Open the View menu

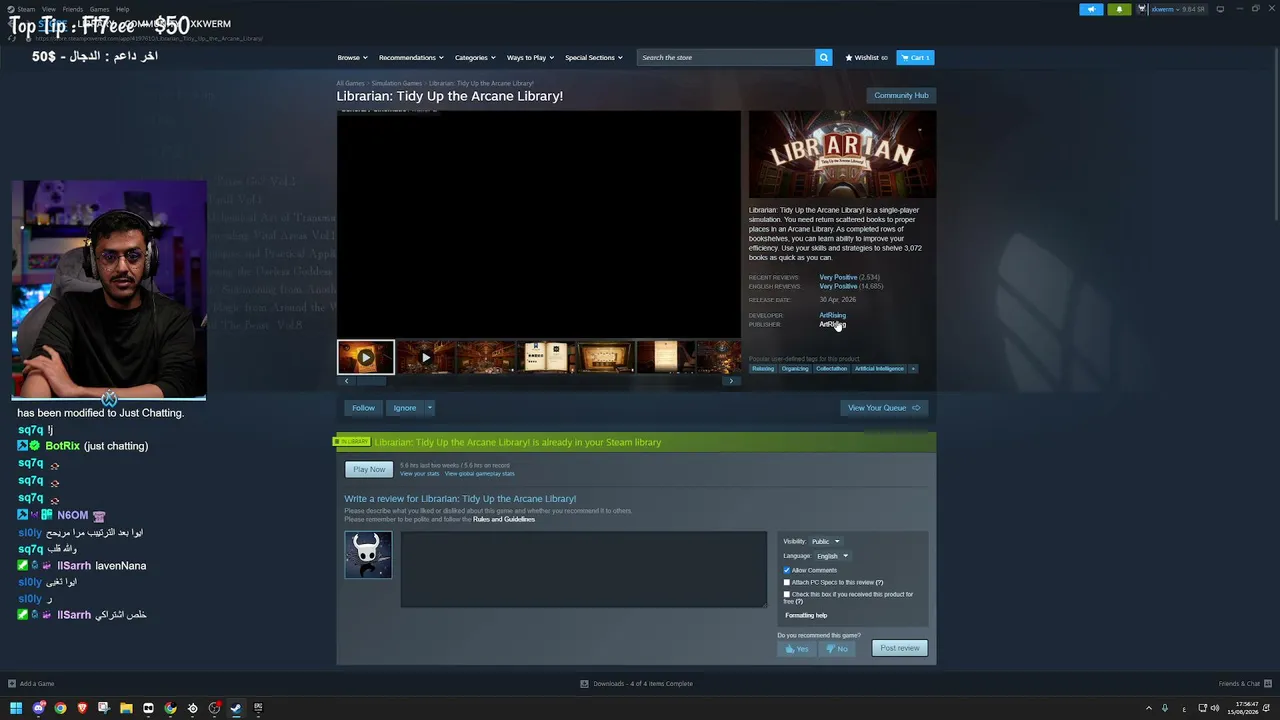[x=49, y=9]
